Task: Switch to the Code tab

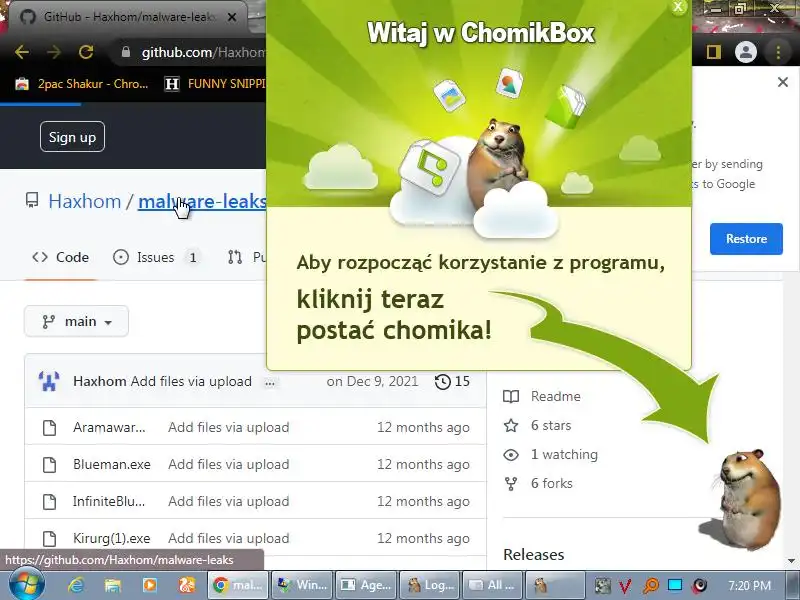Action: [x=60, y=257]
